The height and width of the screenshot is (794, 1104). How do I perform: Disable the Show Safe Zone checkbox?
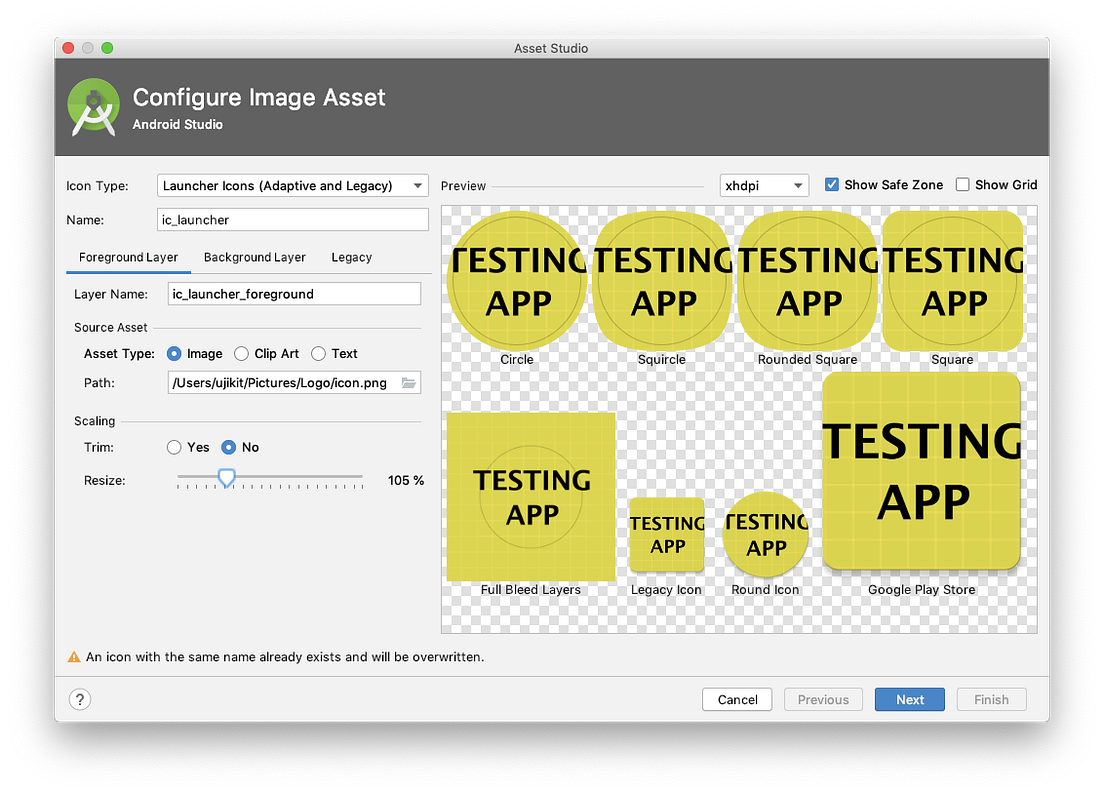tap(831, 184)
